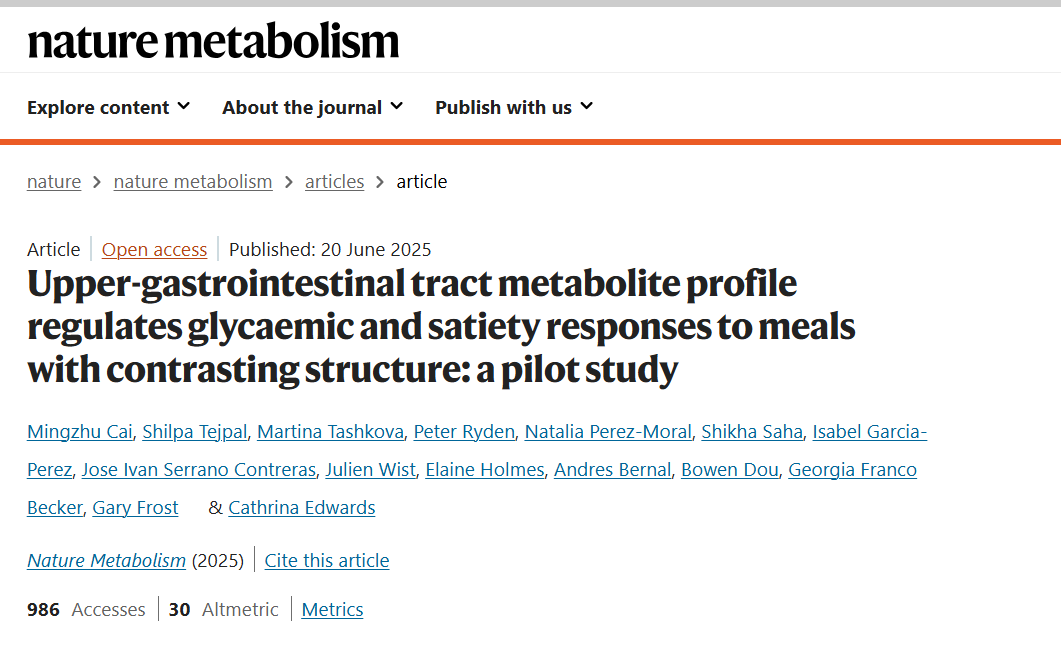Open author Peter Ryden's profile
This screenshot has width=1061, height=651.
click(x=464, y=432)
